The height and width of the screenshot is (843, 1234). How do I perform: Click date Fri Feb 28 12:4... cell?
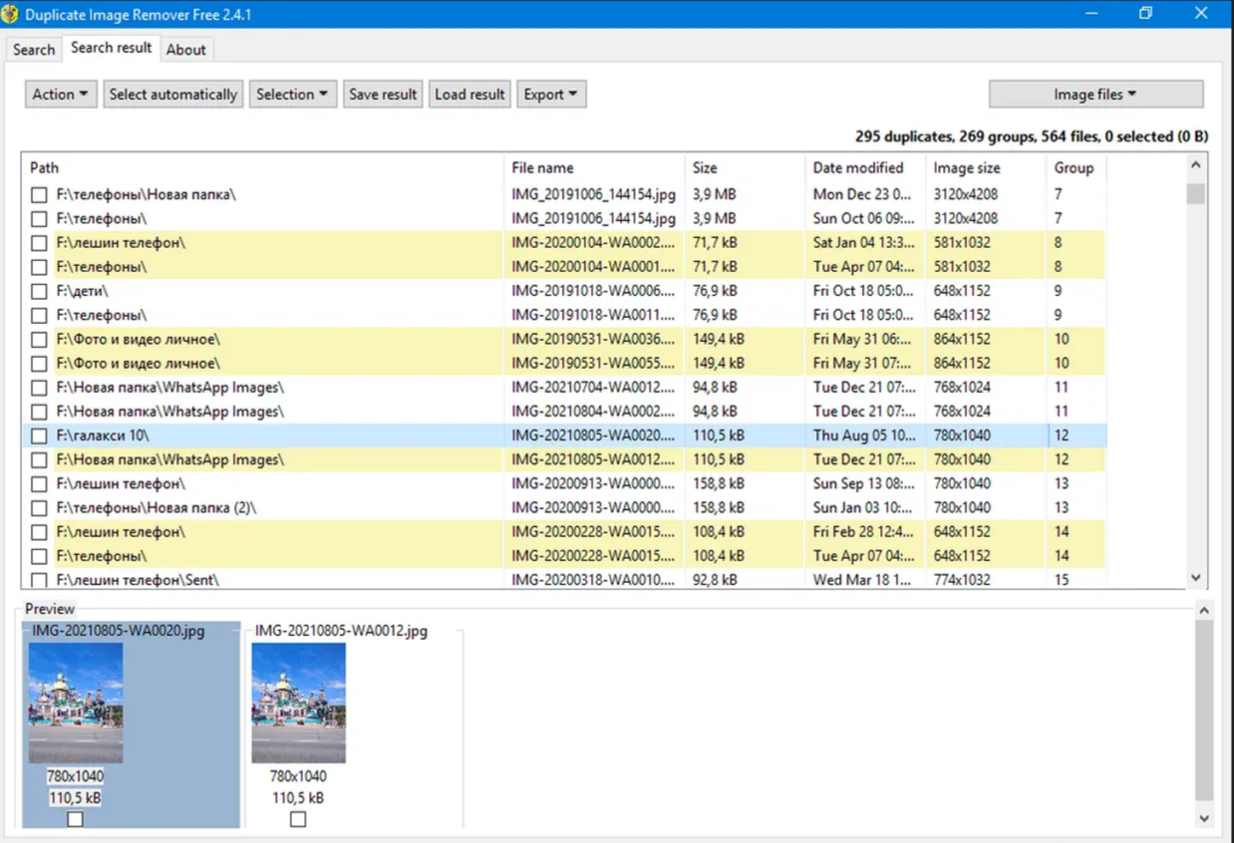[x=864, y=532]
